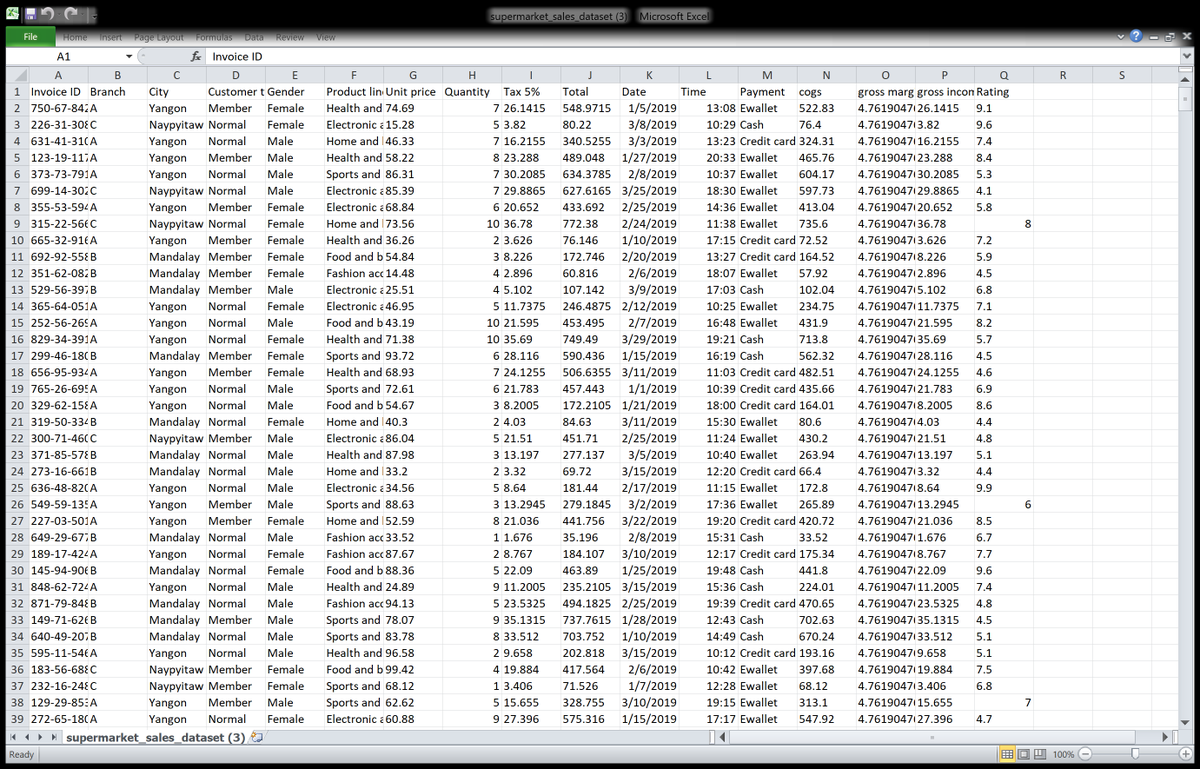The image size is (1200, 769).
Task: Click Invoice ID cell 315-22-566
Action: pyautogui.click(x=58, y=224)
